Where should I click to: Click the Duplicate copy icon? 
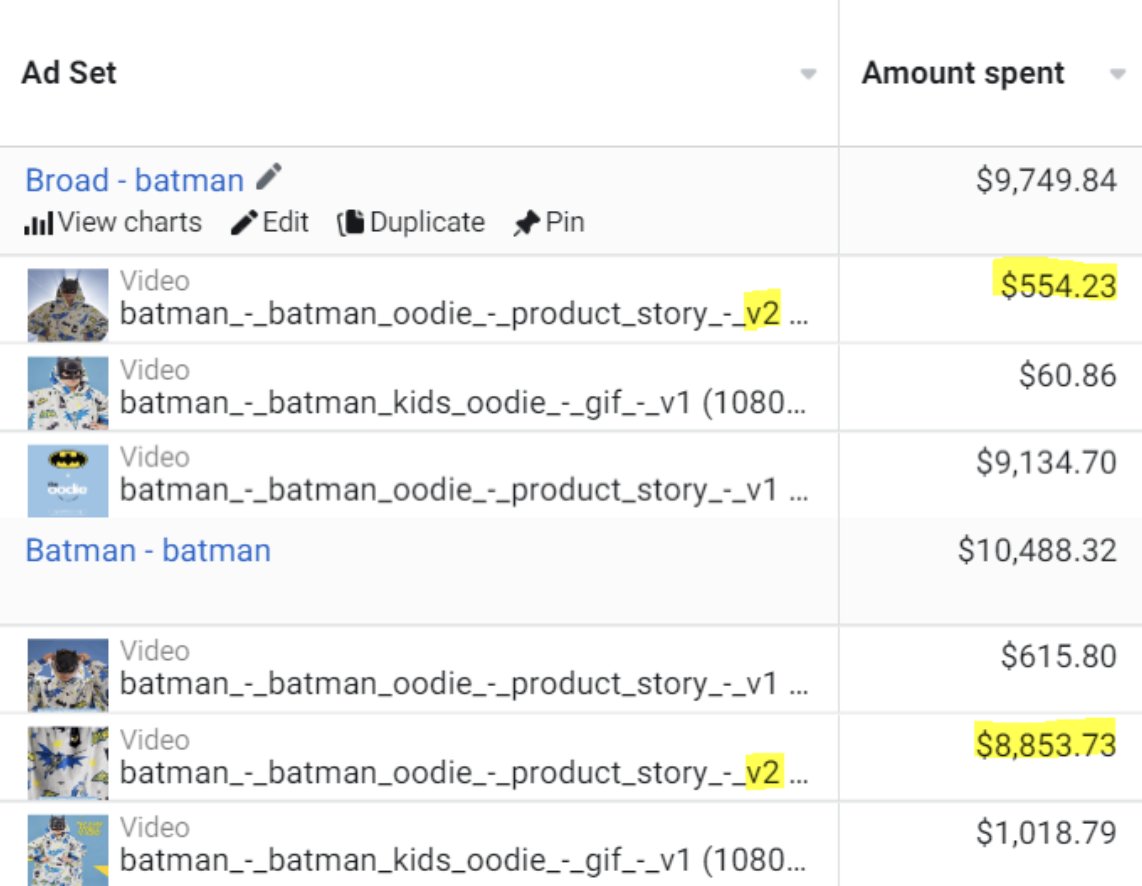point(351,223)
